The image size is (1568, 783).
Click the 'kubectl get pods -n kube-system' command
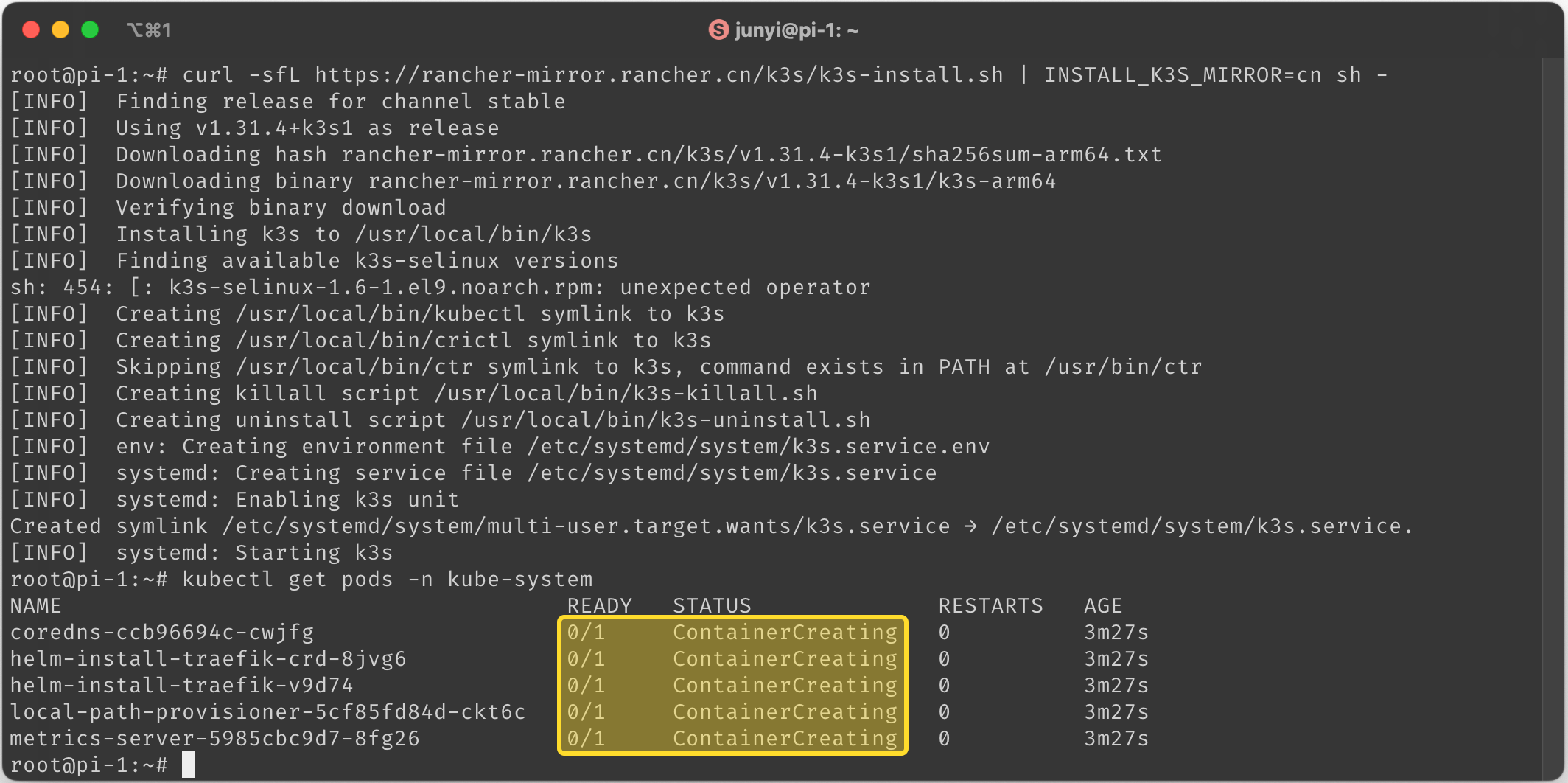pyautogui.click(x=387, y=580)
